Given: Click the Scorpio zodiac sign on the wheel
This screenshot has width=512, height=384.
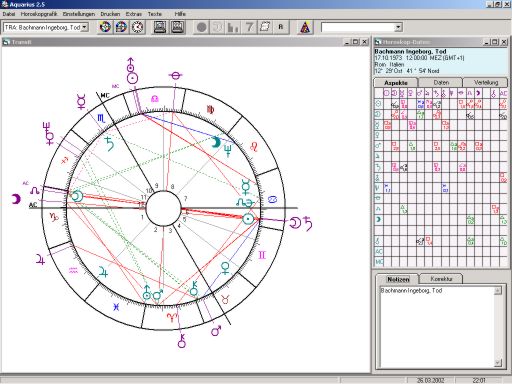Looking at the screenshot, I should (x=101, y=118).
